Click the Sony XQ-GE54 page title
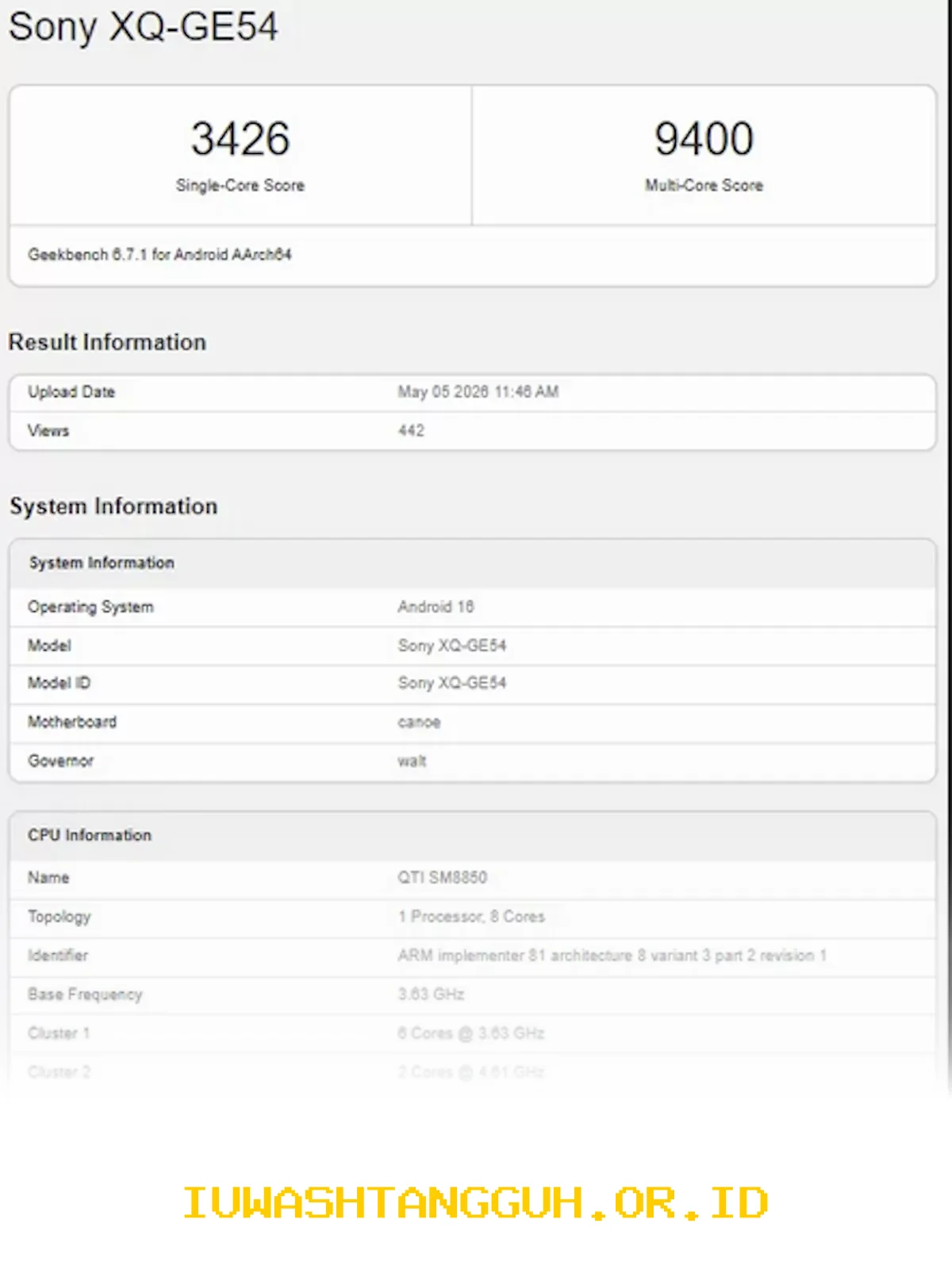The width and height of the screenshot is (952, 1277). click(144, 27)
